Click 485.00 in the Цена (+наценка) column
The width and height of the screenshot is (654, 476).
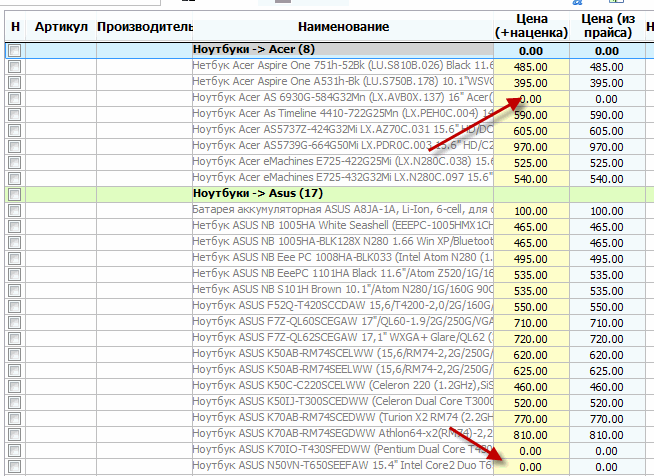click(x=531, y=67)
